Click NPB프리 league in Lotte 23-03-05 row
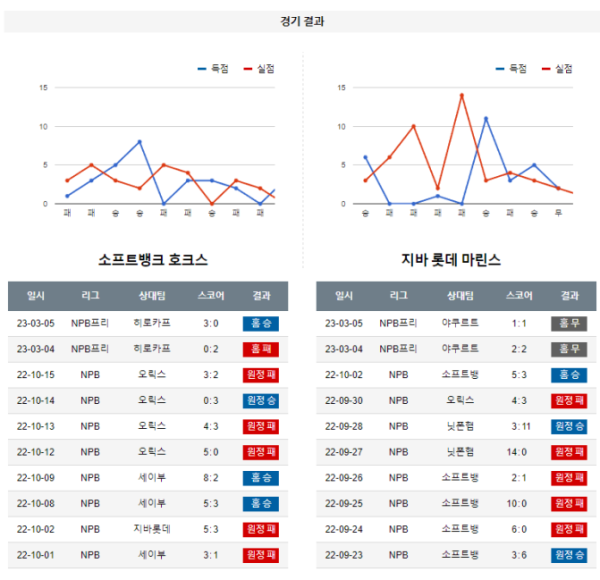The height and width of the screenshot is (580, 600). (398, 323)
